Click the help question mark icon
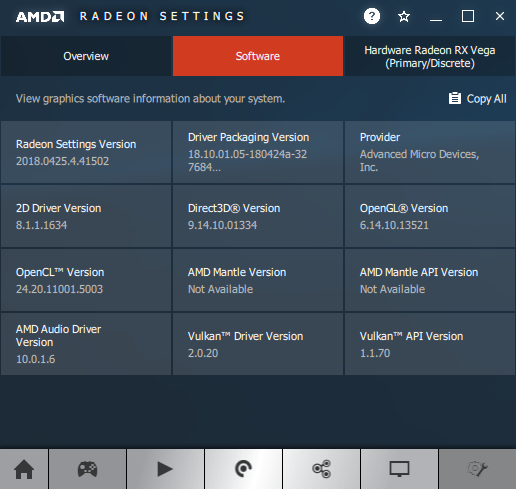 (x=372, y=16)
